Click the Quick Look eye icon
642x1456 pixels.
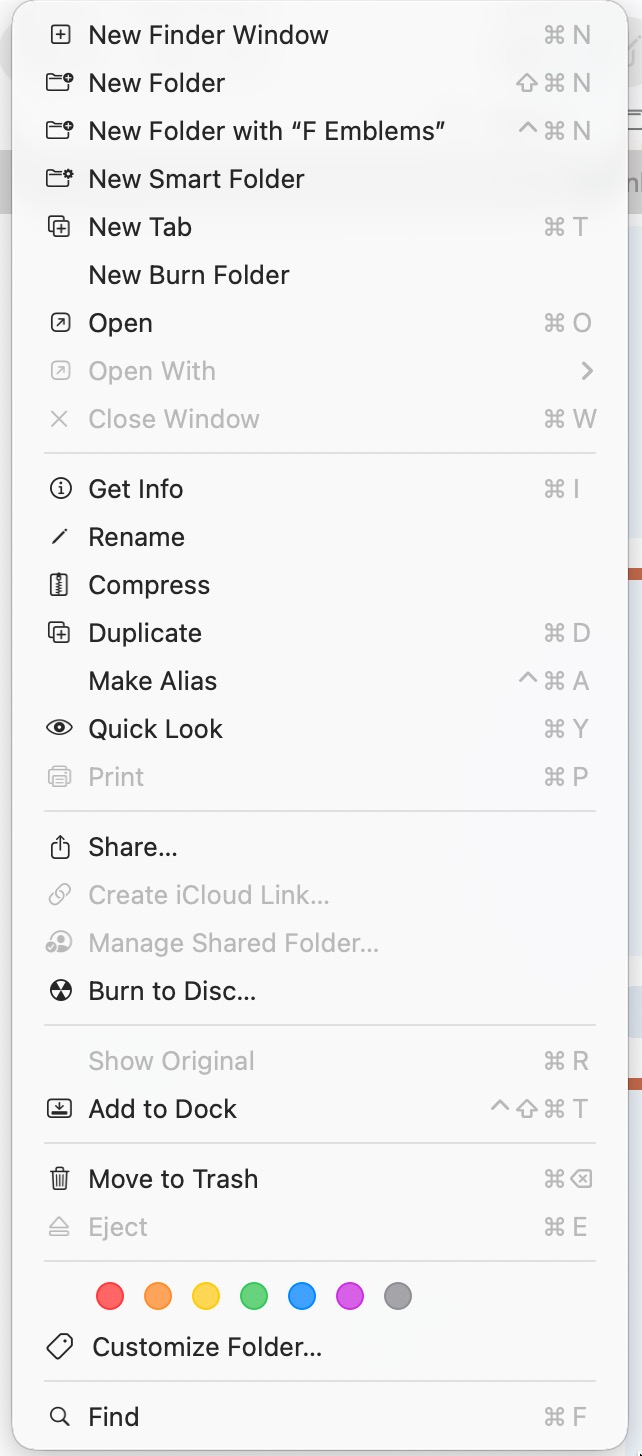(60, 729)
